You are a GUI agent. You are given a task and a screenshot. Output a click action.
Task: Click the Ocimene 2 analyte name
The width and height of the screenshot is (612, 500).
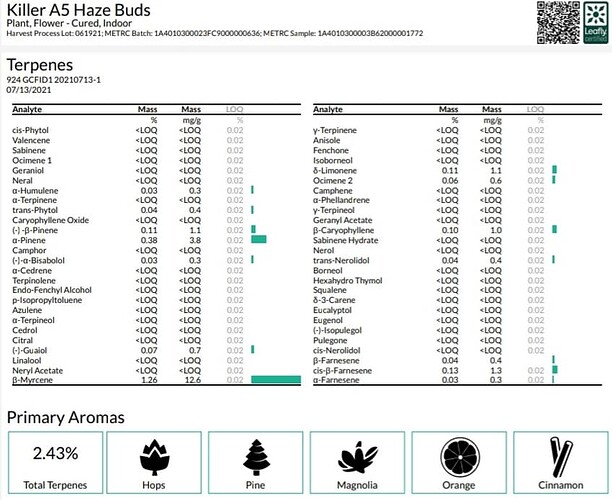(x=333, y=180)
